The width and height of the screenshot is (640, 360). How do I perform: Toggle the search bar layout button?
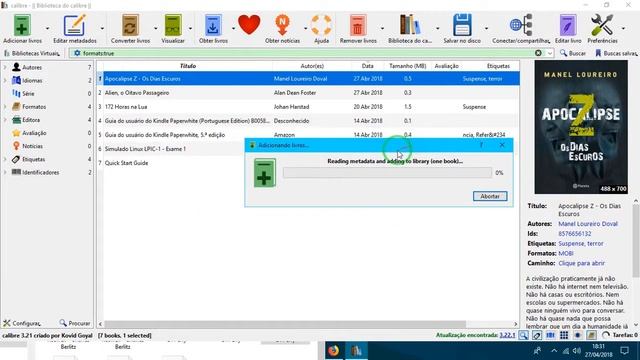(523, 335)
